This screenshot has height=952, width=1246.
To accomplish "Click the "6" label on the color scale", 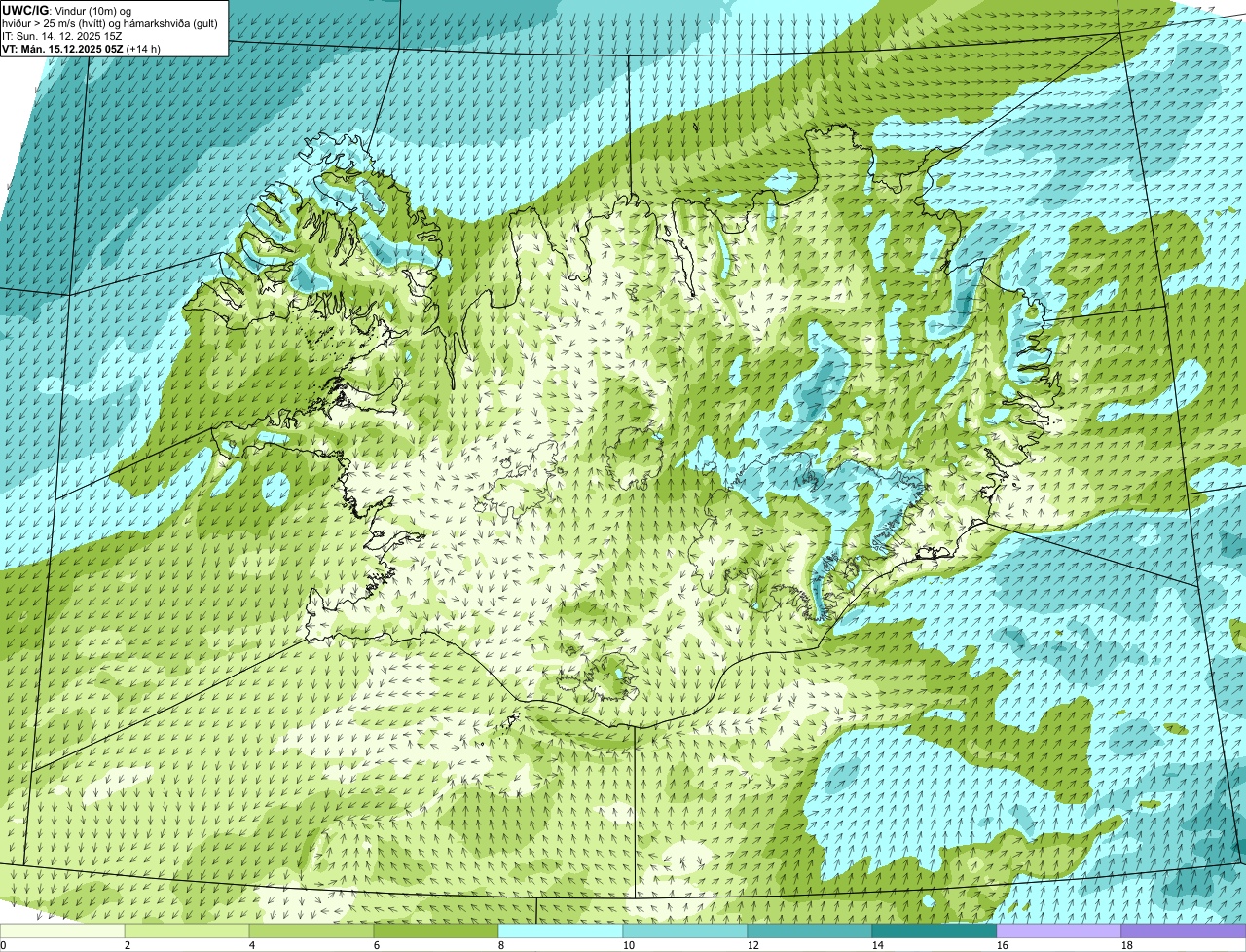I will coord(377,945).
